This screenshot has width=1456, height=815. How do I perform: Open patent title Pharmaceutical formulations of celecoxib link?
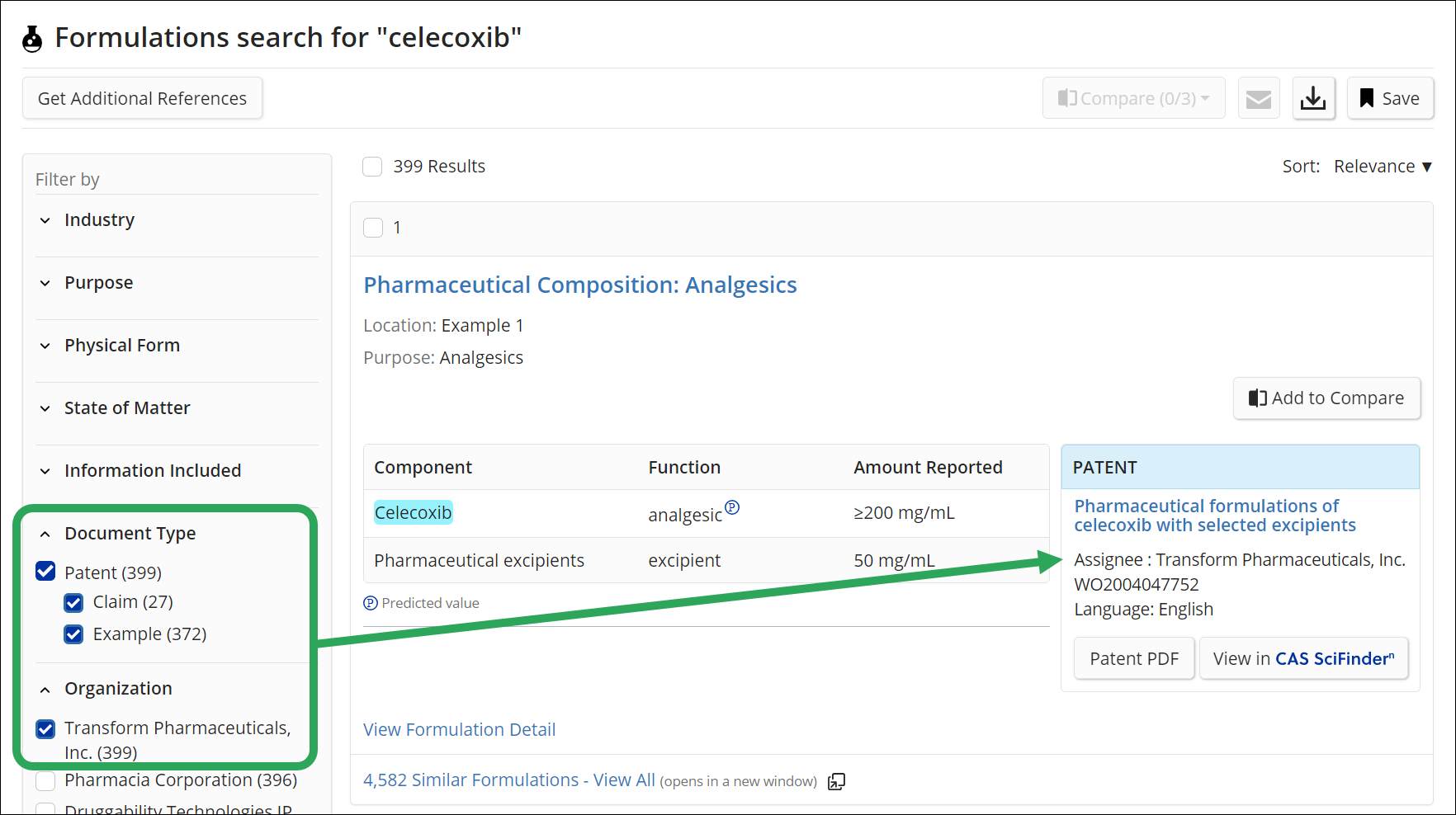coord(1215,516)
